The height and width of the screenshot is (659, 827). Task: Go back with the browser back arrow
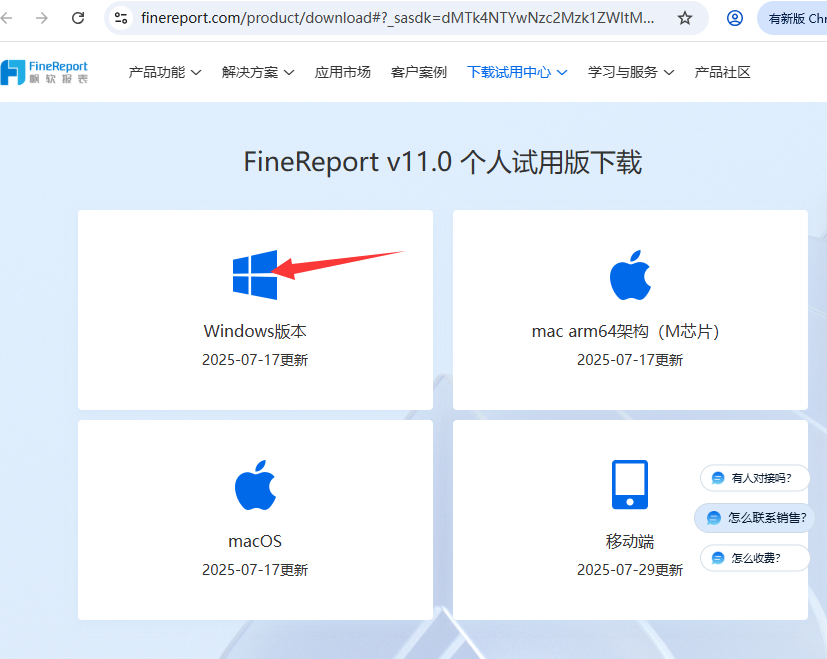tap(7, 18)
